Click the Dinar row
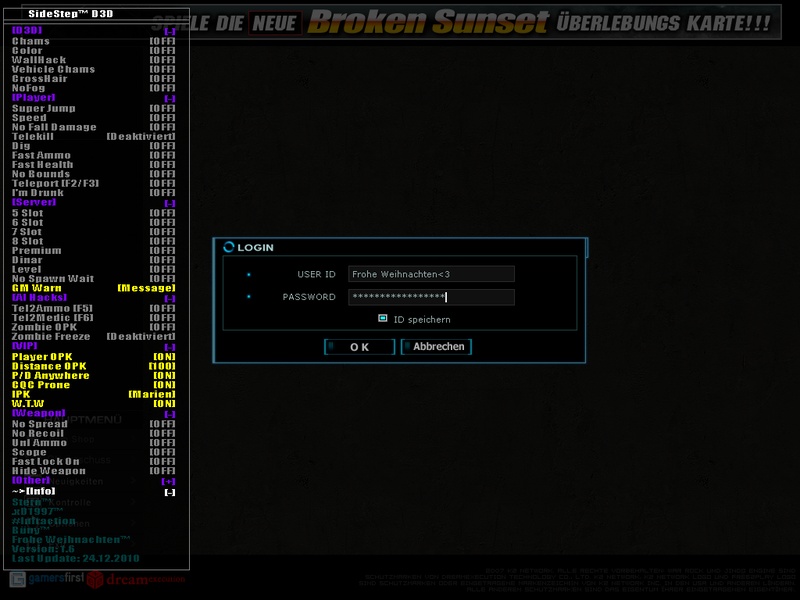Image resolution: width=800 pixels, height=600 pixels. pos(93,260)
